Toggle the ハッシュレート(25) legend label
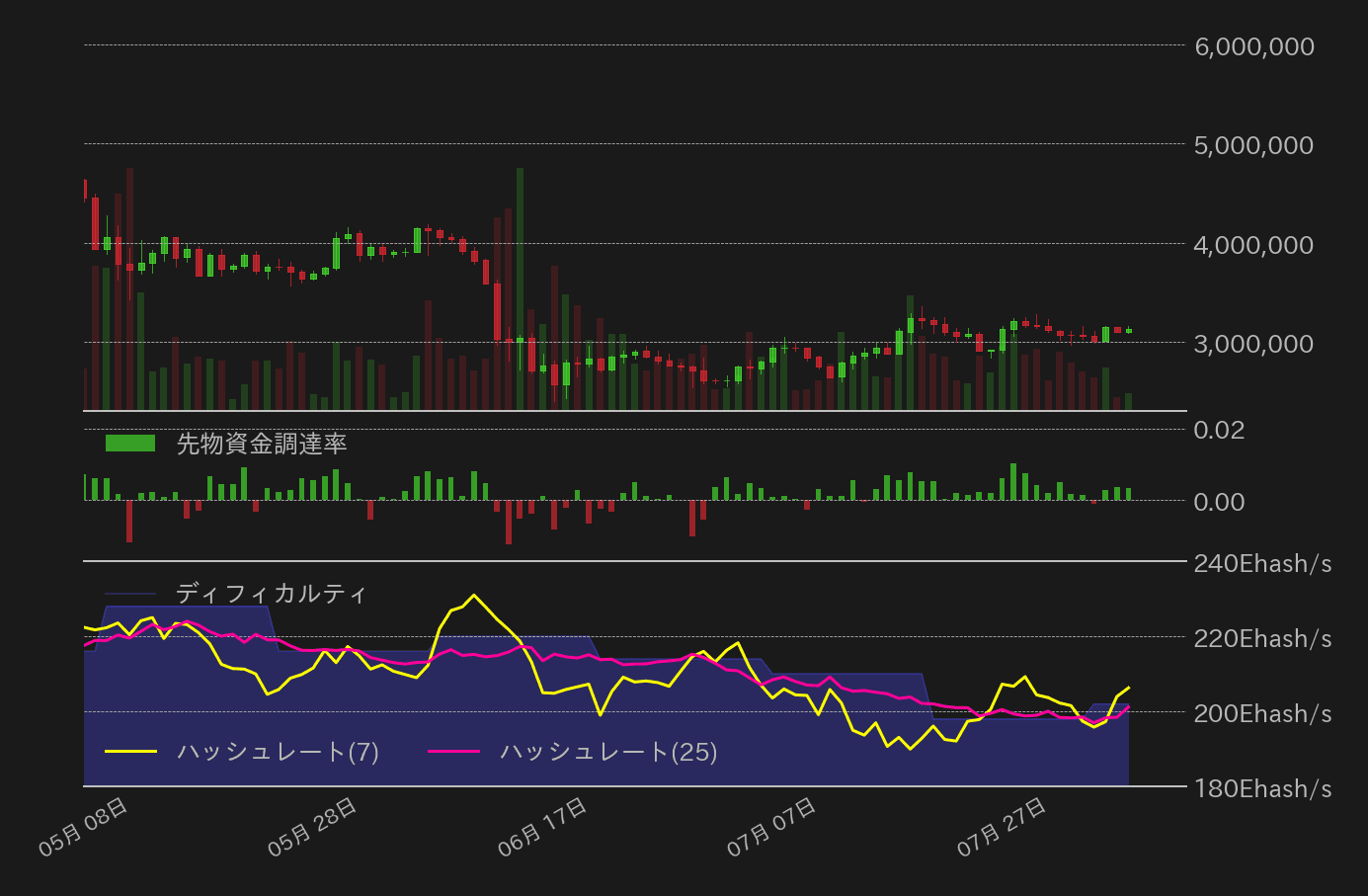This screenshot has height=896, width=1368. coord(608,752)
